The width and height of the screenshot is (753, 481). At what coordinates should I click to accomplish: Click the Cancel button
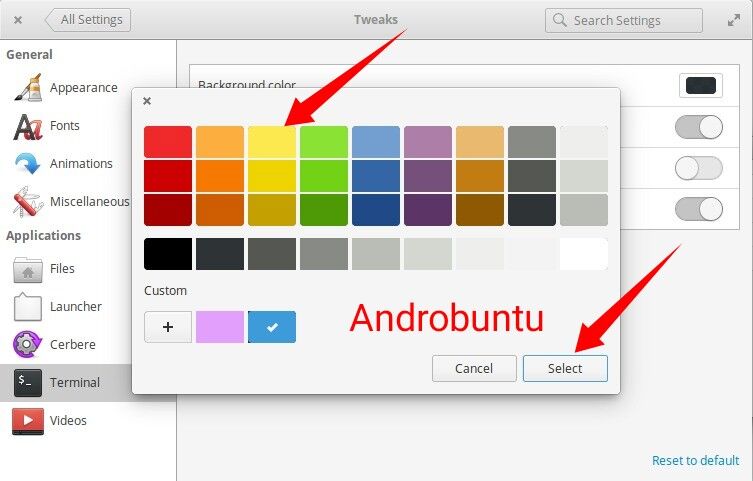[x=474, y=368]
